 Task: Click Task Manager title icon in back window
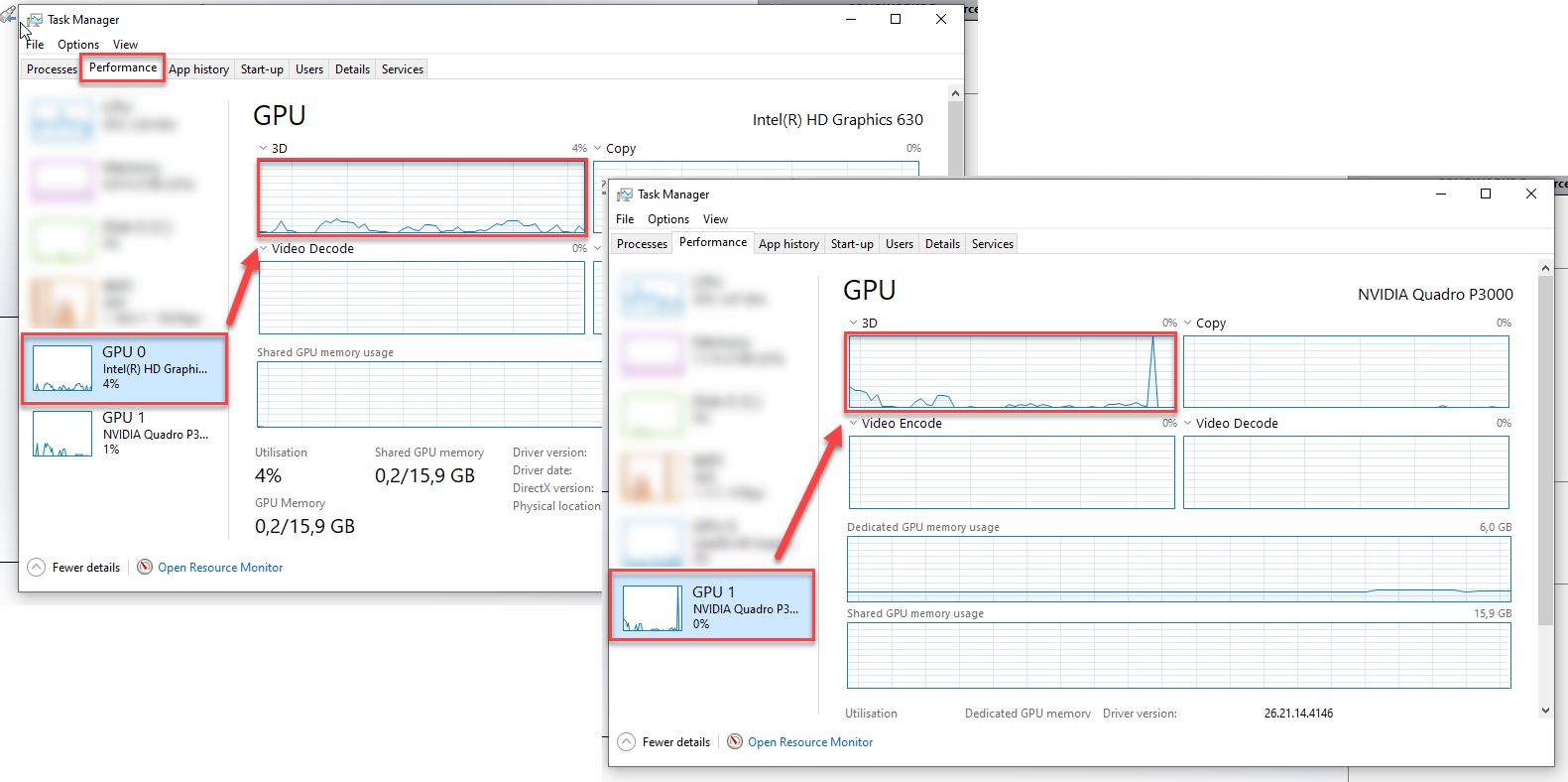(35, 20)
